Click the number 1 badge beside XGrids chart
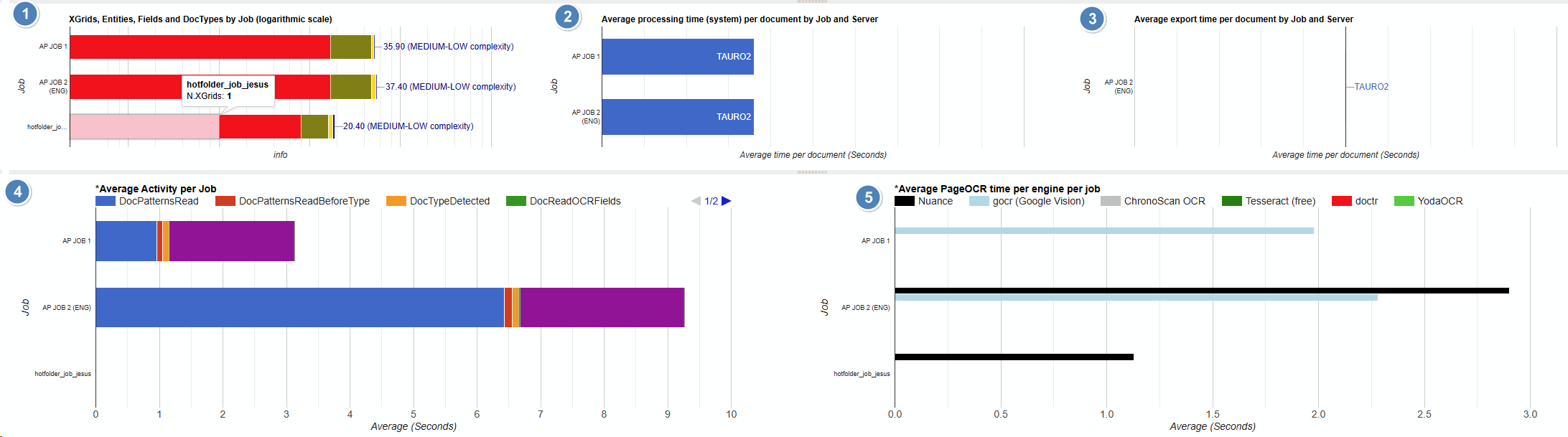The width and height of the screenshot is (1568, 437). point(26,14)
